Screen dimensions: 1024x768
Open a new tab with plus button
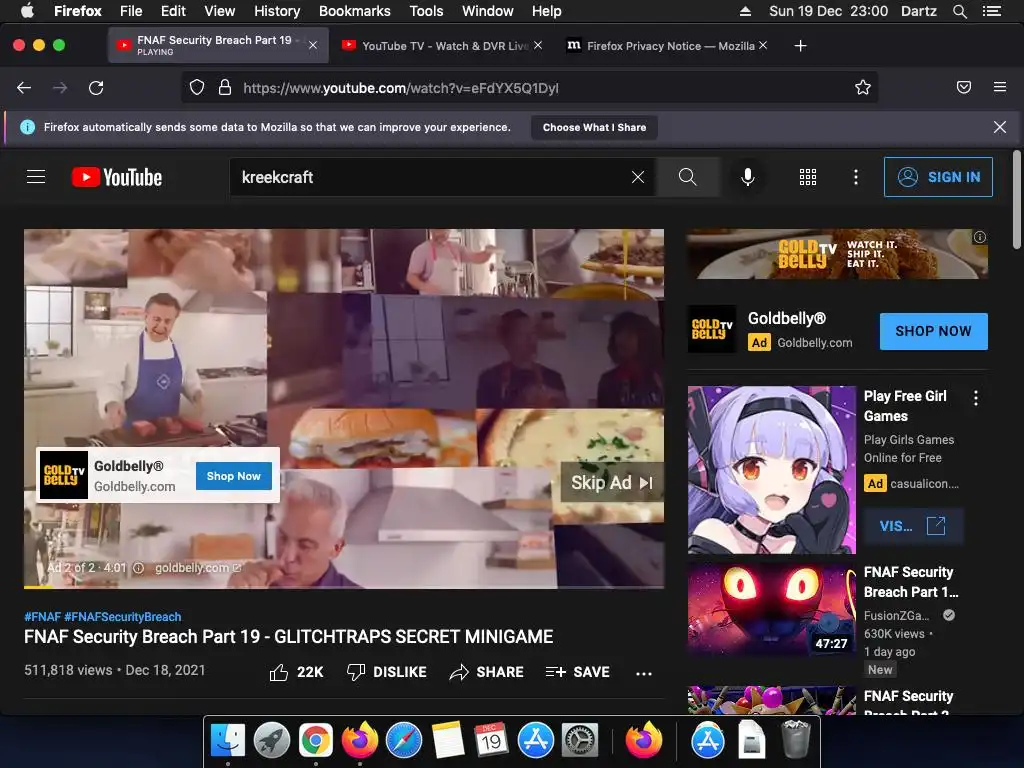[800, 46]
